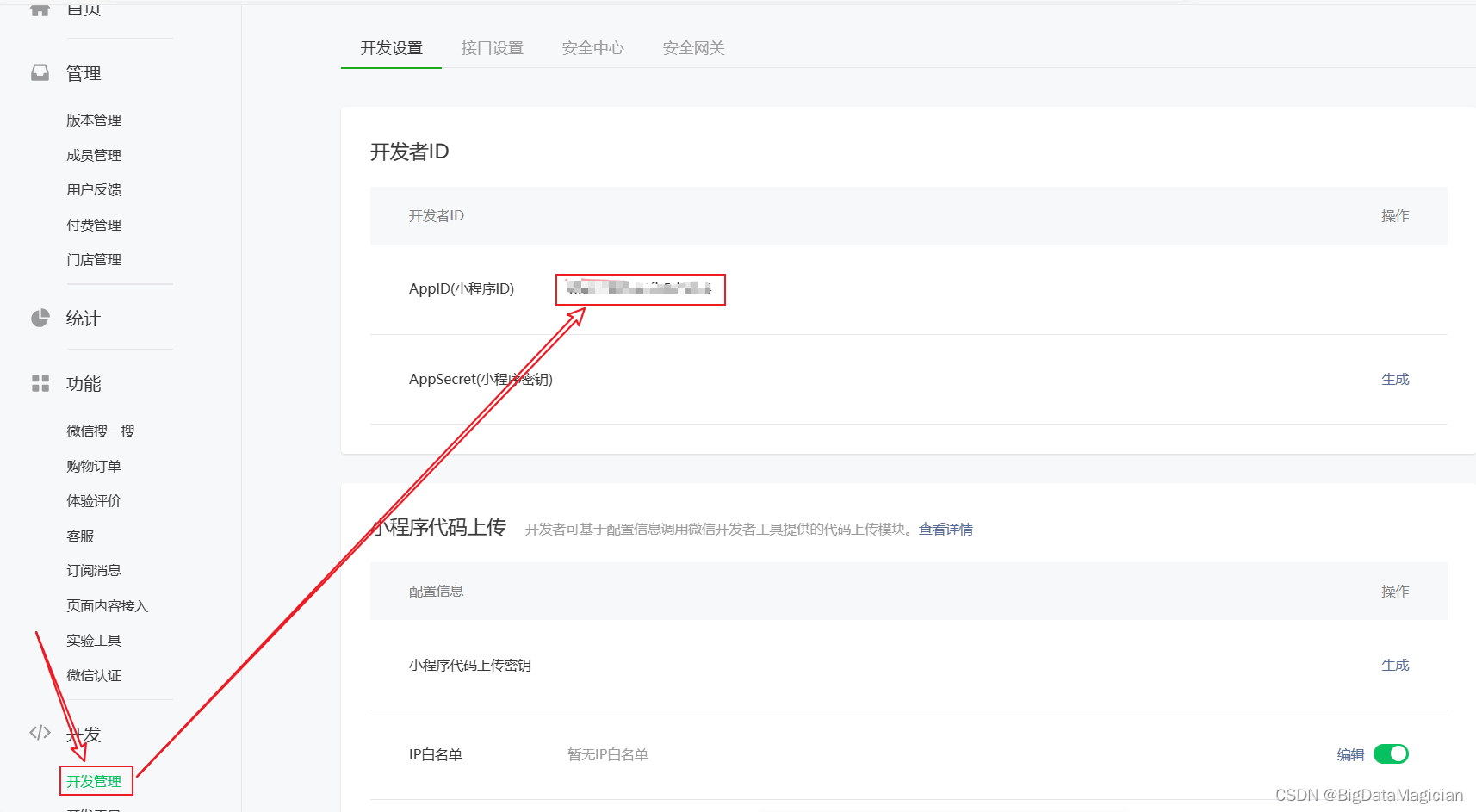Go to 用户反馈 page
The width and height of the screenshot is (1476, 812).
tap(94, 189)
